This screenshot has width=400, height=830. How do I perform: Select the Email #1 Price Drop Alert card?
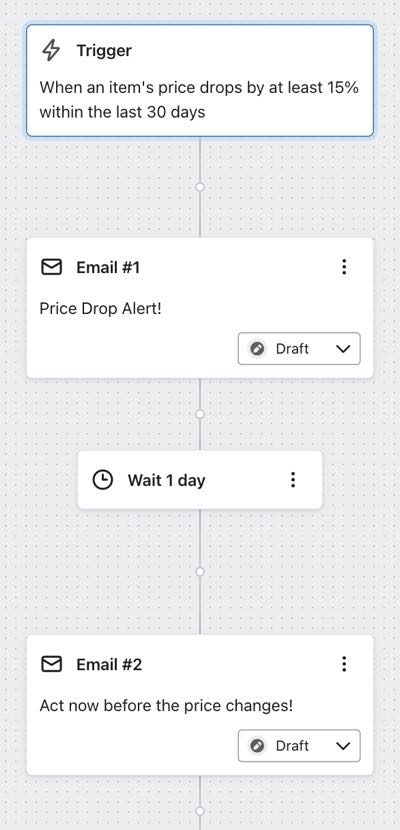click(200, 308)
